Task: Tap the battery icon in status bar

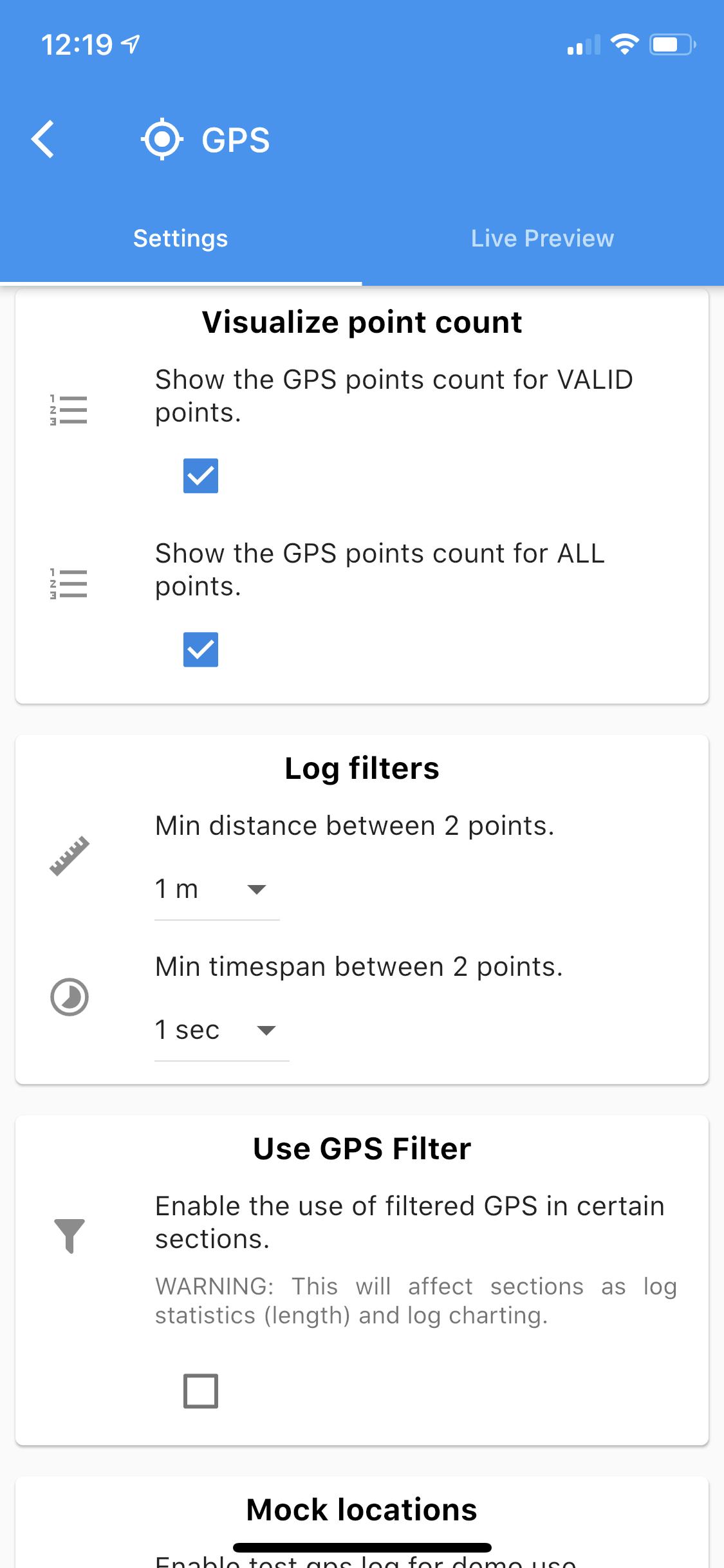Action: click(x=673, y=45)
